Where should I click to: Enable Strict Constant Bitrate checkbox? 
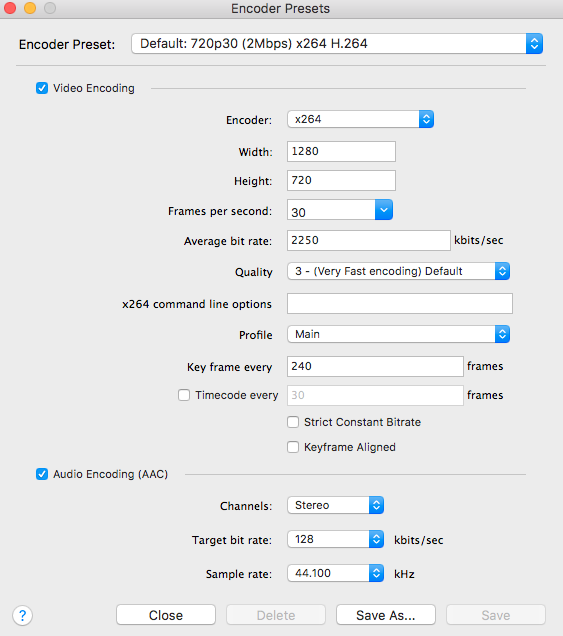coord(293,422)
